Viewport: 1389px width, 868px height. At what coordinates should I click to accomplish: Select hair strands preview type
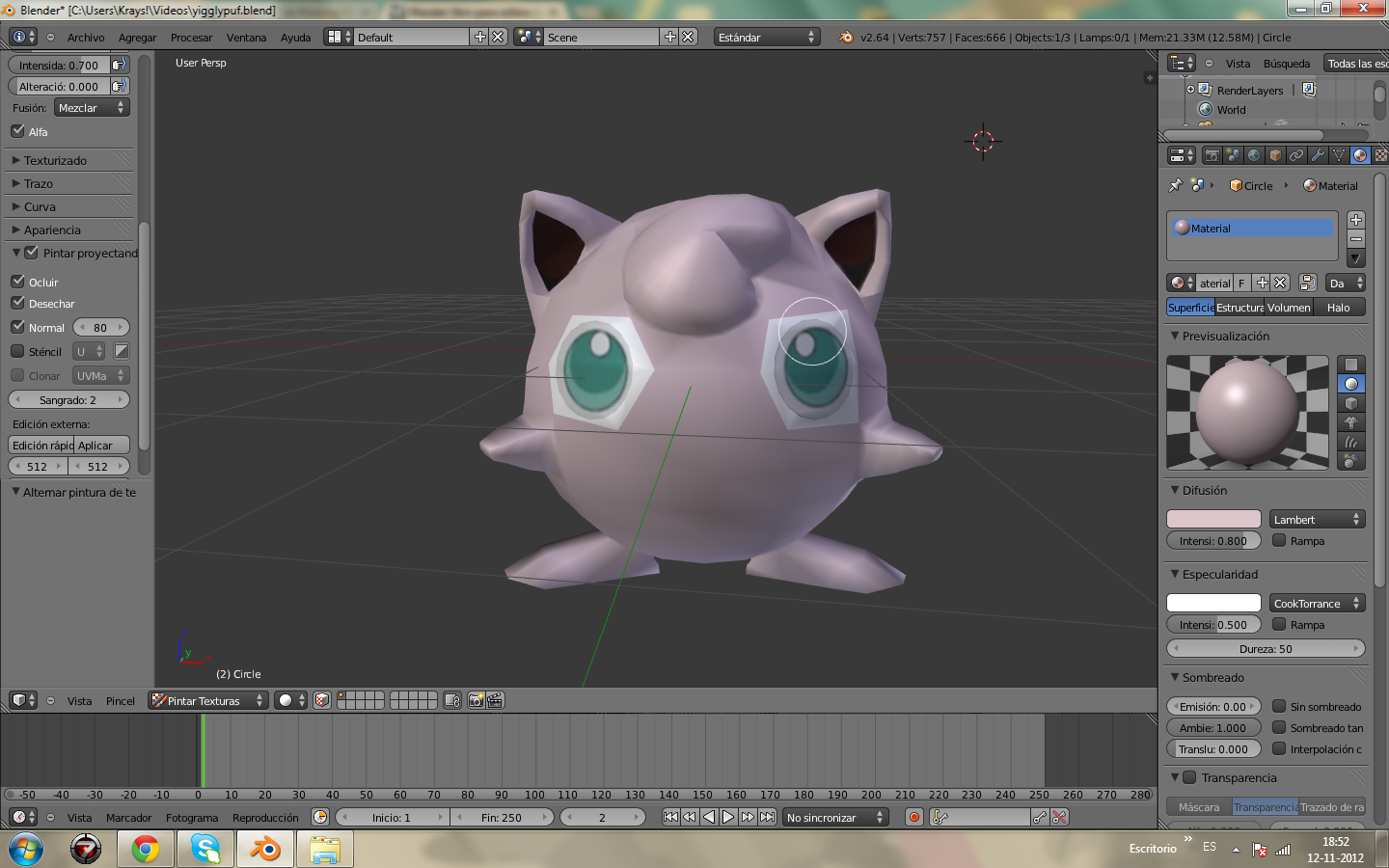(1351, 442)
